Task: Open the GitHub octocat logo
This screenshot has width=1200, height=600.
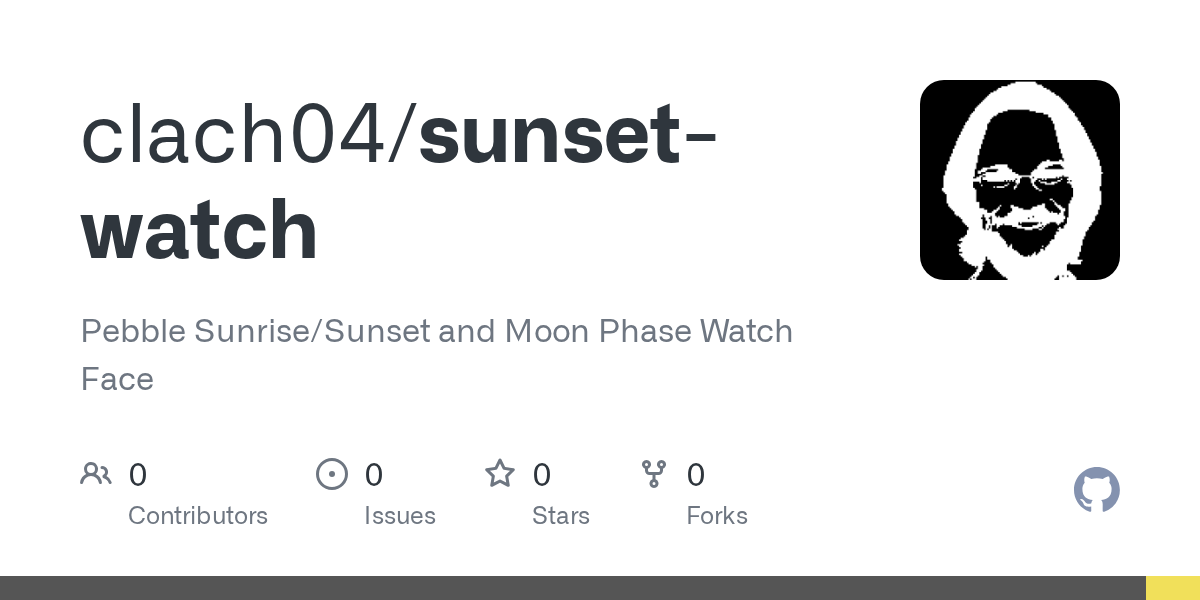Action: coord(1096,490)
